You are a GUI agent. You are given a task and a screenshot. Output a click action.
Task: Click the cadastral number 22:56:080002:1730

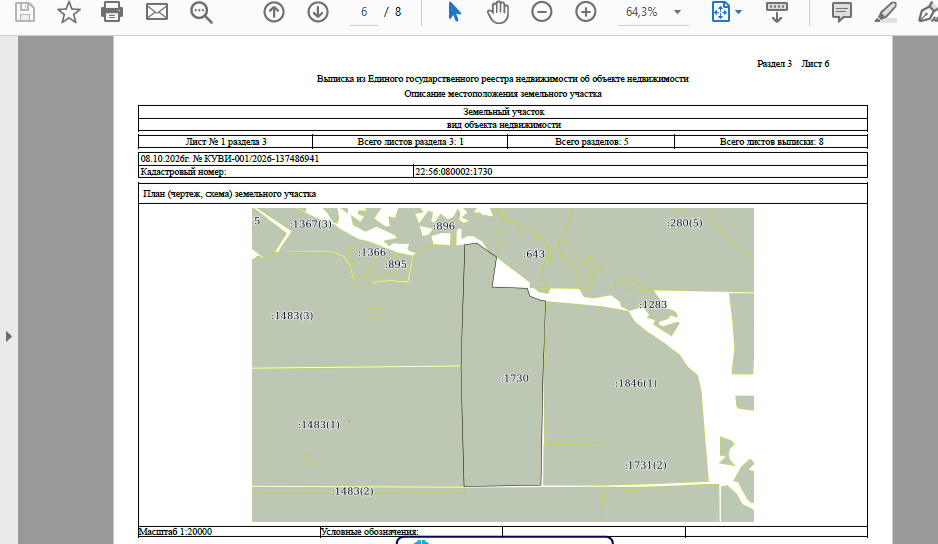(x=454, y=172)
